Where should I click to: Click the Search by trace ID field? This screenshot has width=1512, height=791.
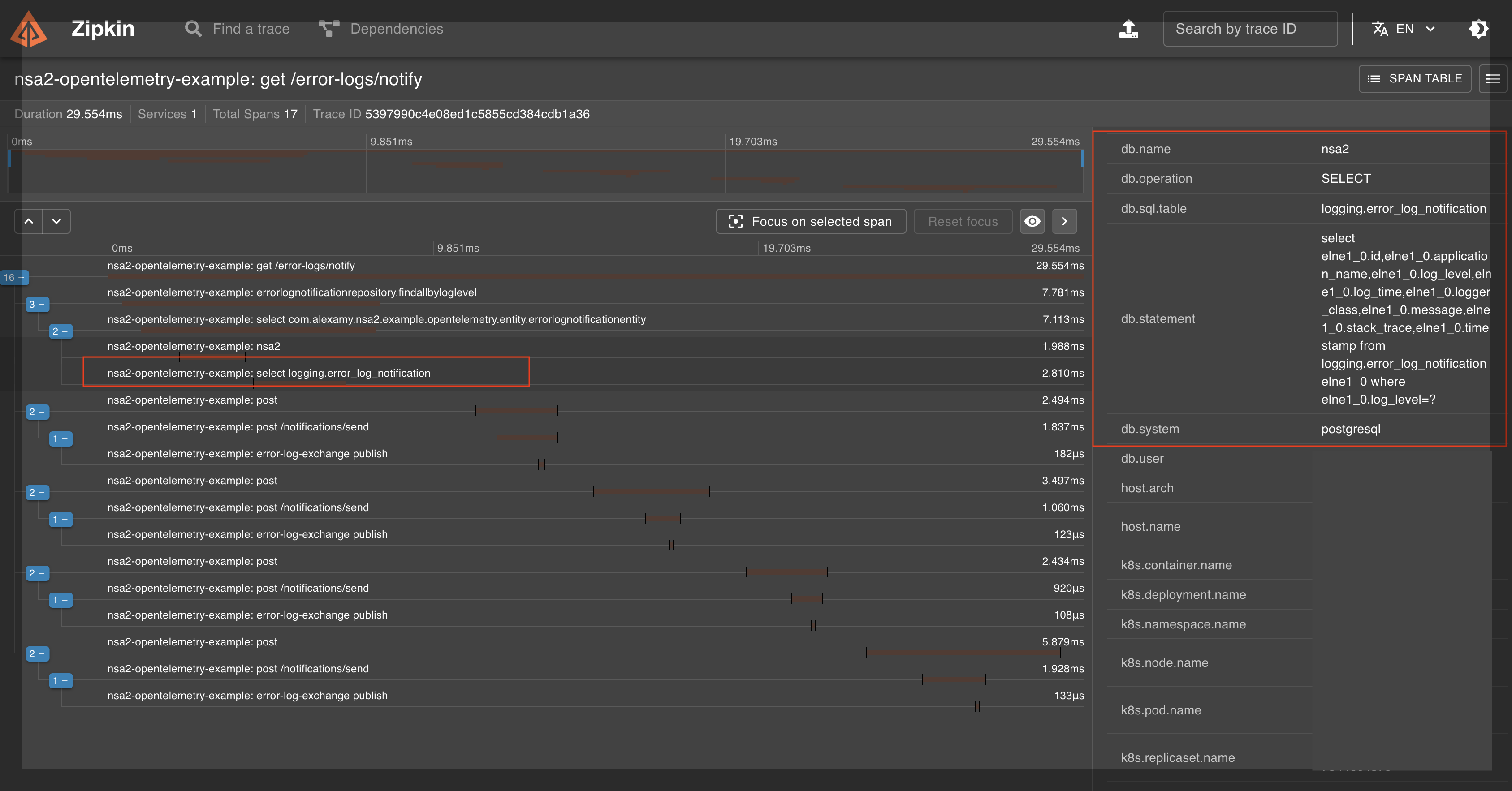point(1250,29)
